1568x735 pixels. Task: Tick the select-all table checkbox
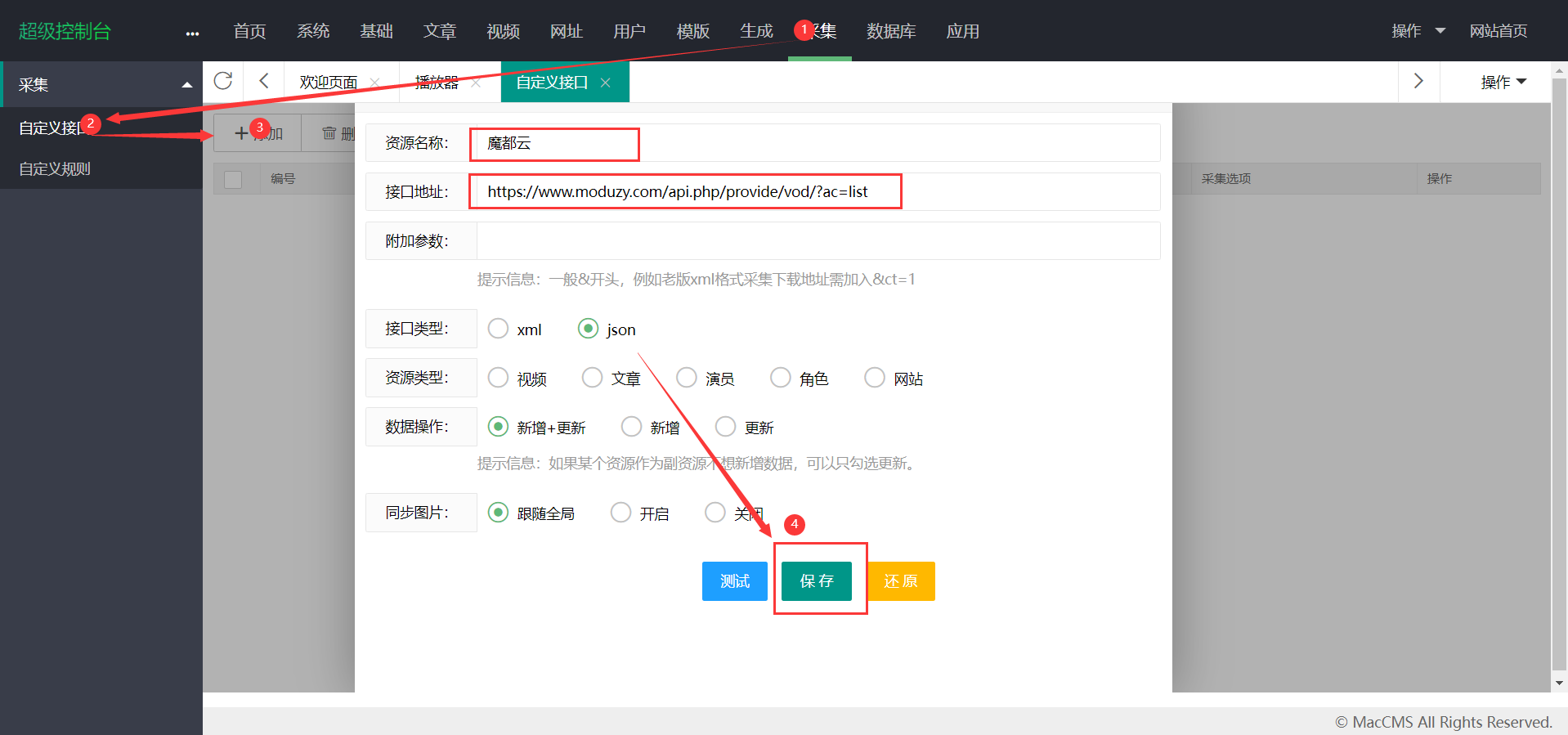pyautogui.click(x=233, y=179)
